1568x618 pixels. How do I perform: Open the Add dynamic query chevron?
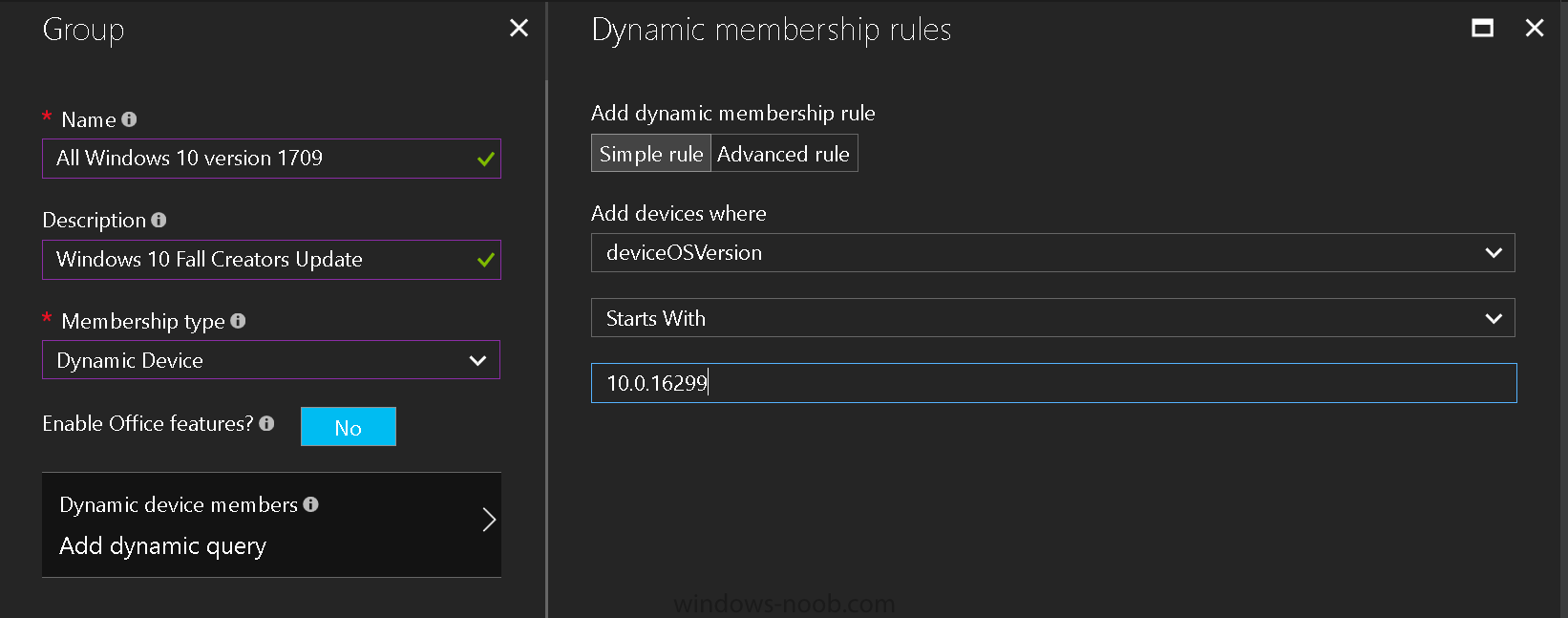pos(488,520)
